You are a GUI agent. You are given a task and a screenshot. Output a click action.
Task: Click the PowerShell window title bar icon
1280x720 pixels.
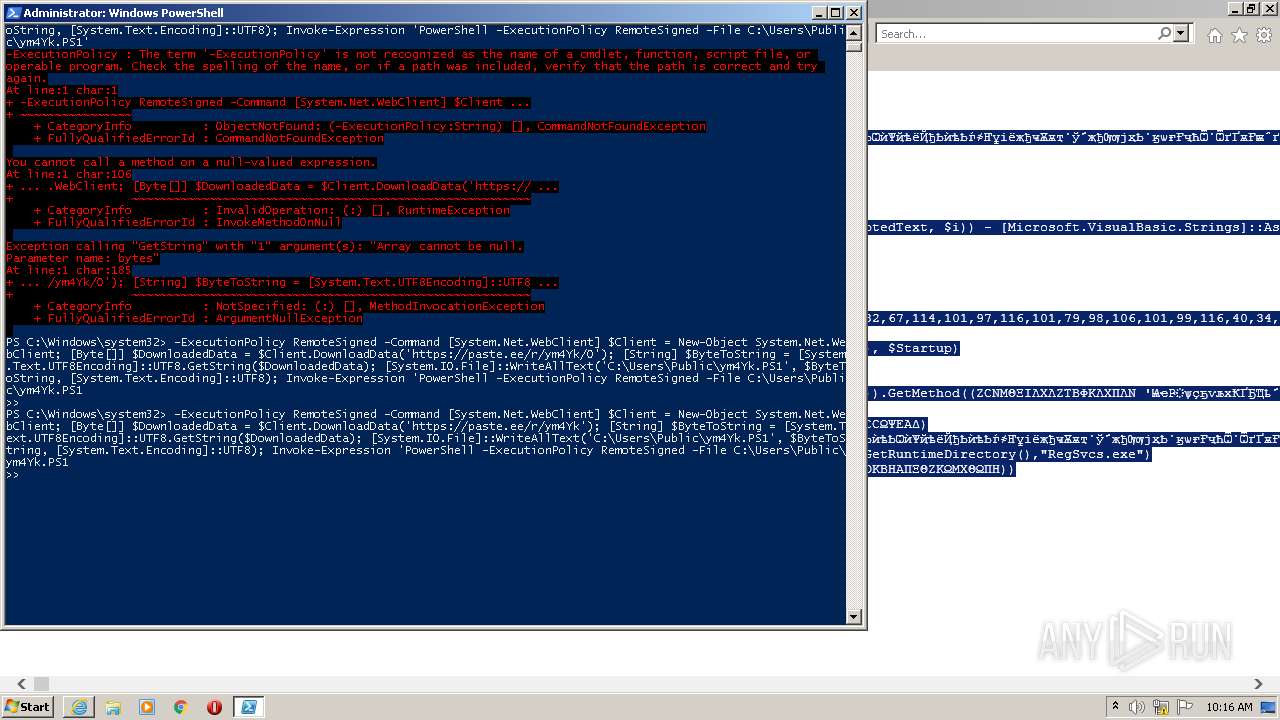(x=13, y=13)
